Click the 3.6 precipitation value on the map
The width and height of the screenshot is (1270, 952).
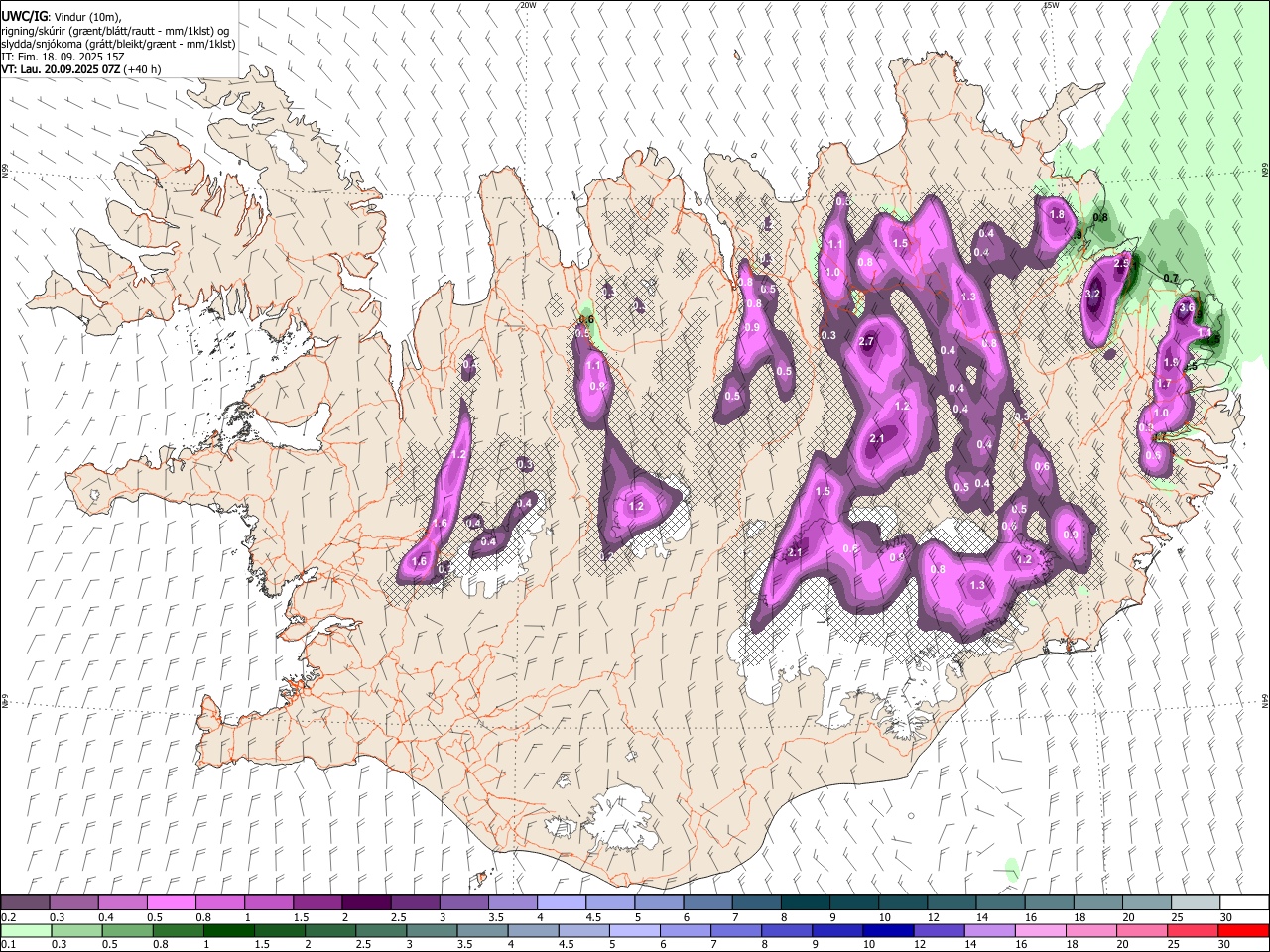(1186, 308)
